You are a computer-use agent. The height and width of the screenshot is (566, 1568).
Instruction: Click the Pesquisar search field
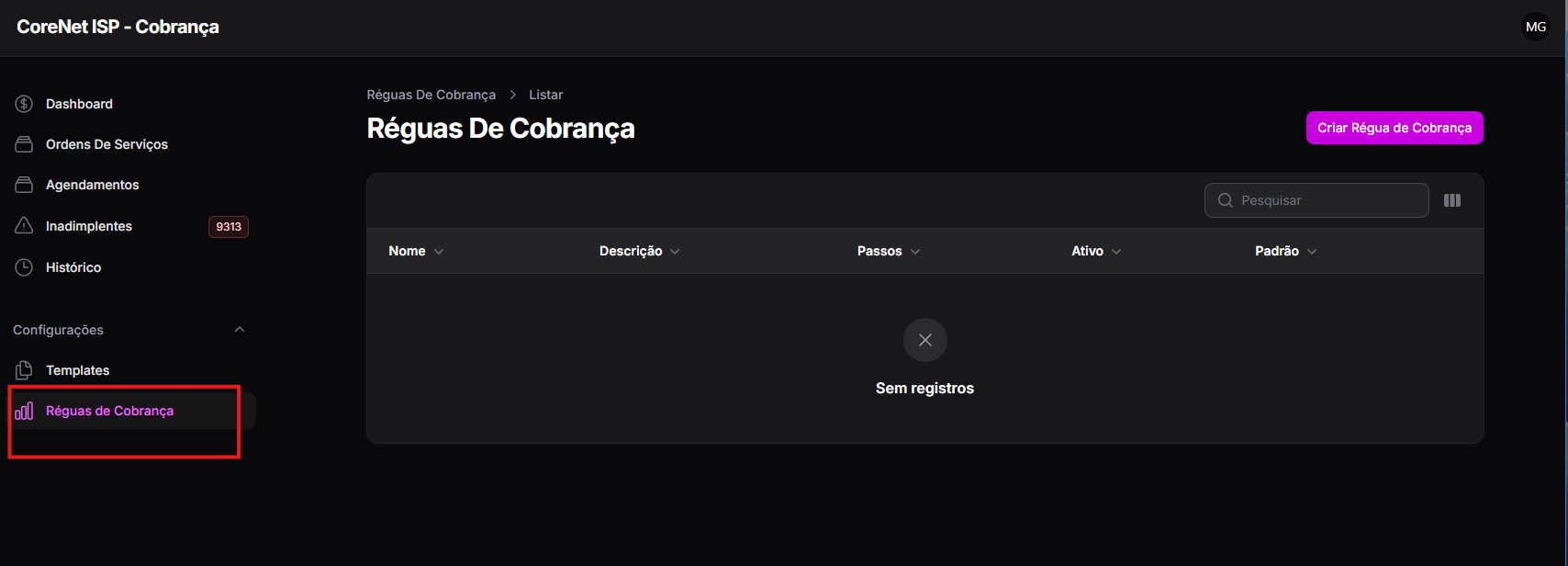[1316, 200]
